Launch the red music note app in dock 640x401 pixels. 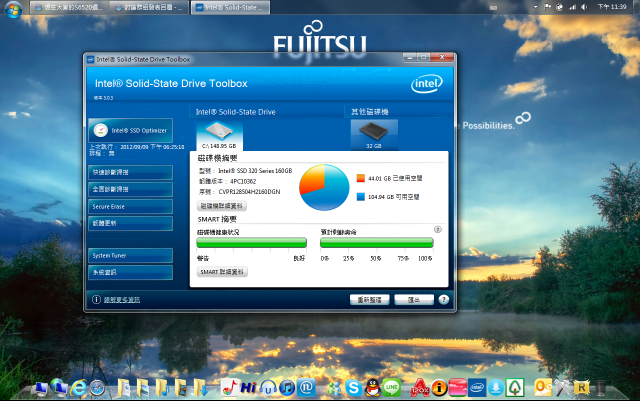click(x=229, y=388)
